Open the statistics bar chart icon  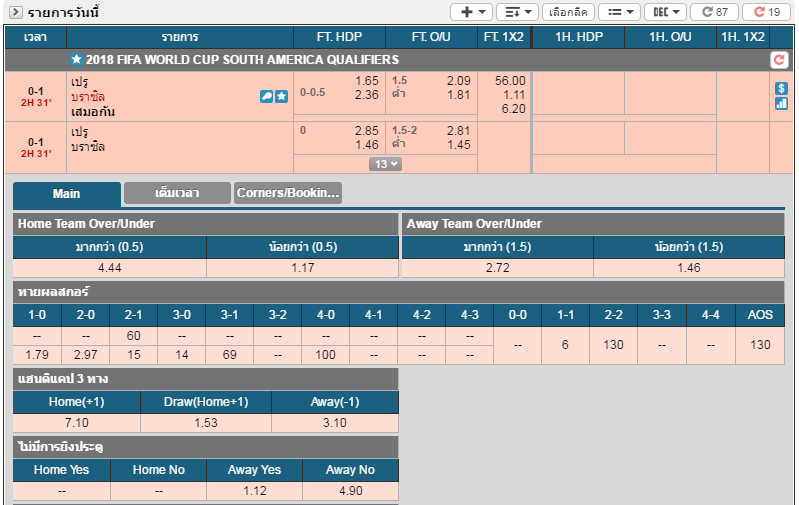(781, 103)
